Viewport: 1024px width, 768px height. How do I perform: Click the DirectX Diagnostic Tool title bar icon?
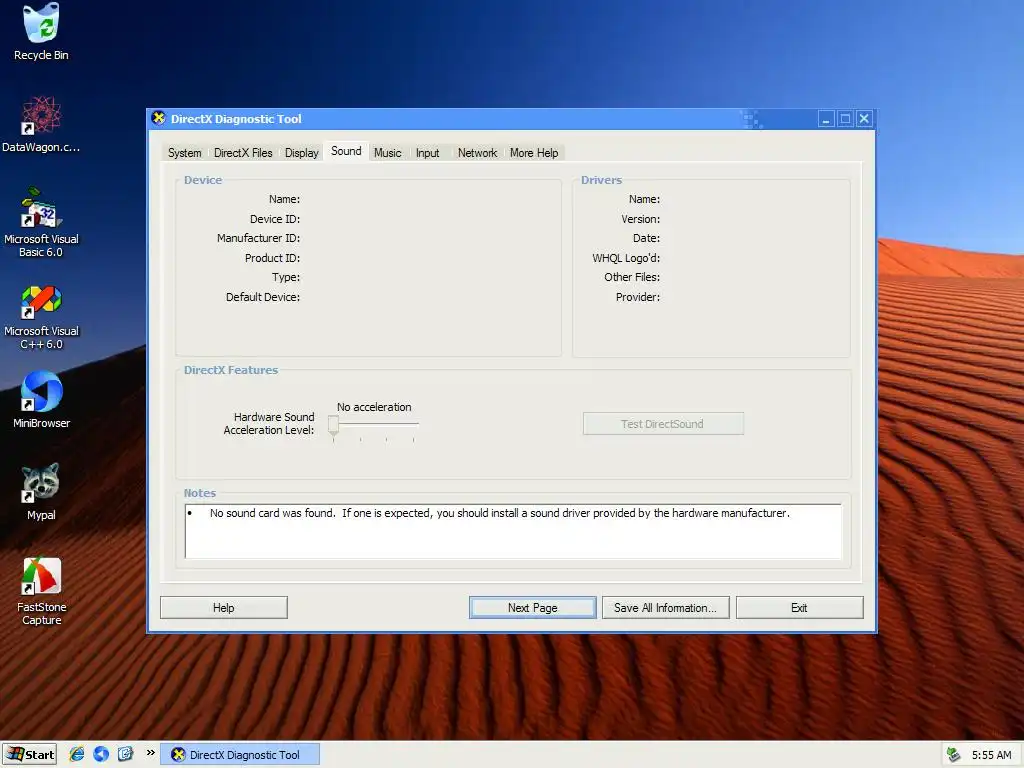pyautogui.click(x=159, y=118)
